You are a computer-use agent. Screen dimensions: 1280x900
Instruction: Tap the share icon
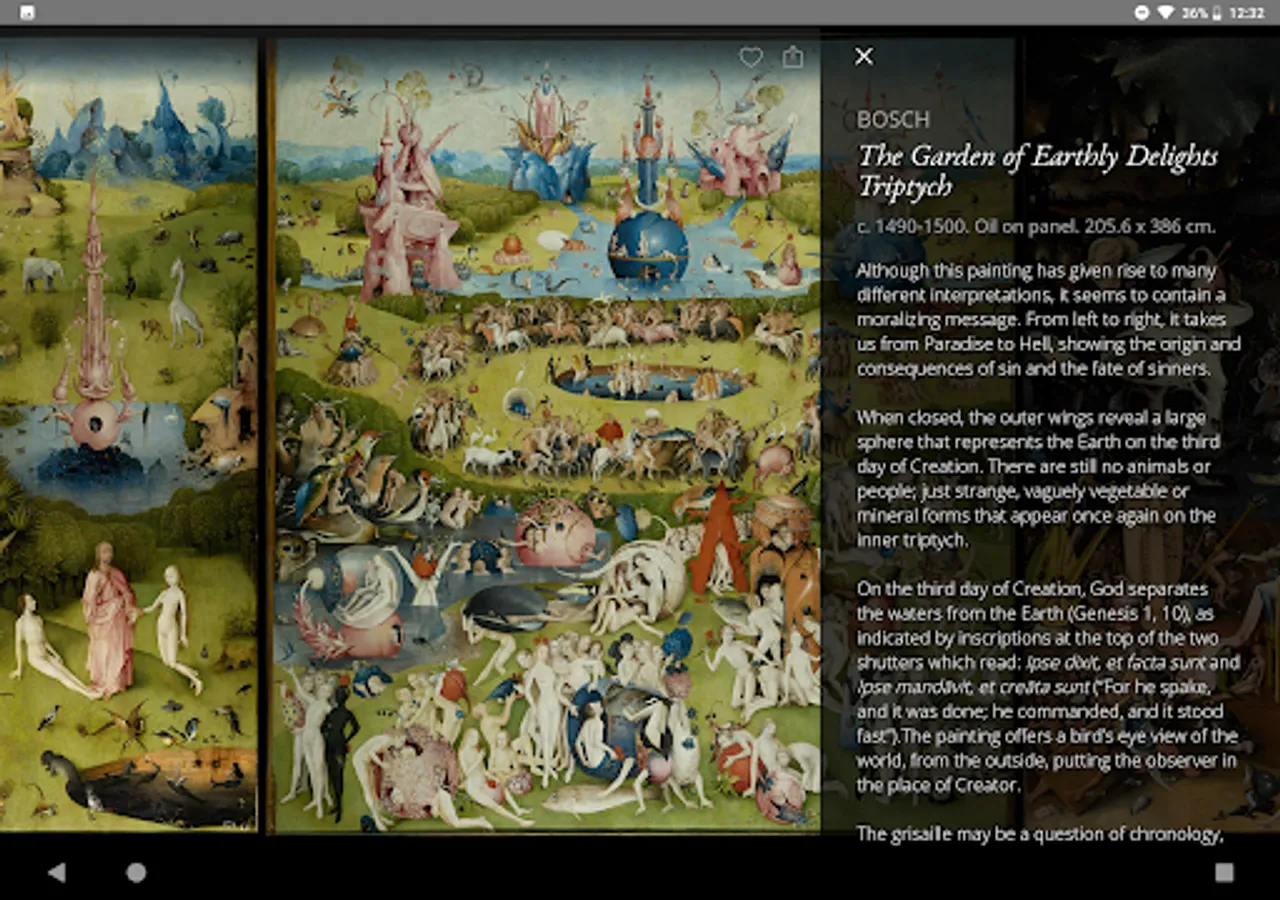click(793, 57)
